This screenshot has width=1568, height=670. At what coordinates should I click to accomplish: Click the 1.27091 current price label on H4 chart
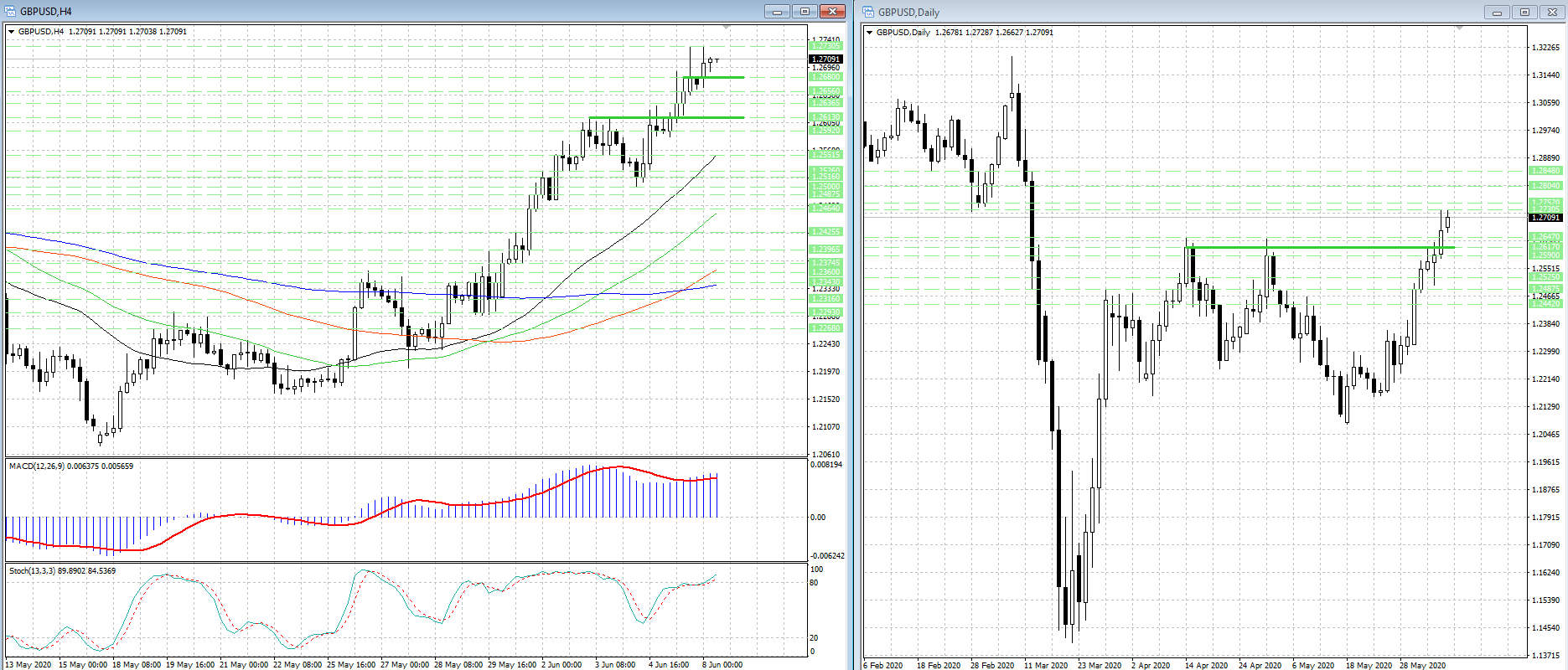pos(825,59)
